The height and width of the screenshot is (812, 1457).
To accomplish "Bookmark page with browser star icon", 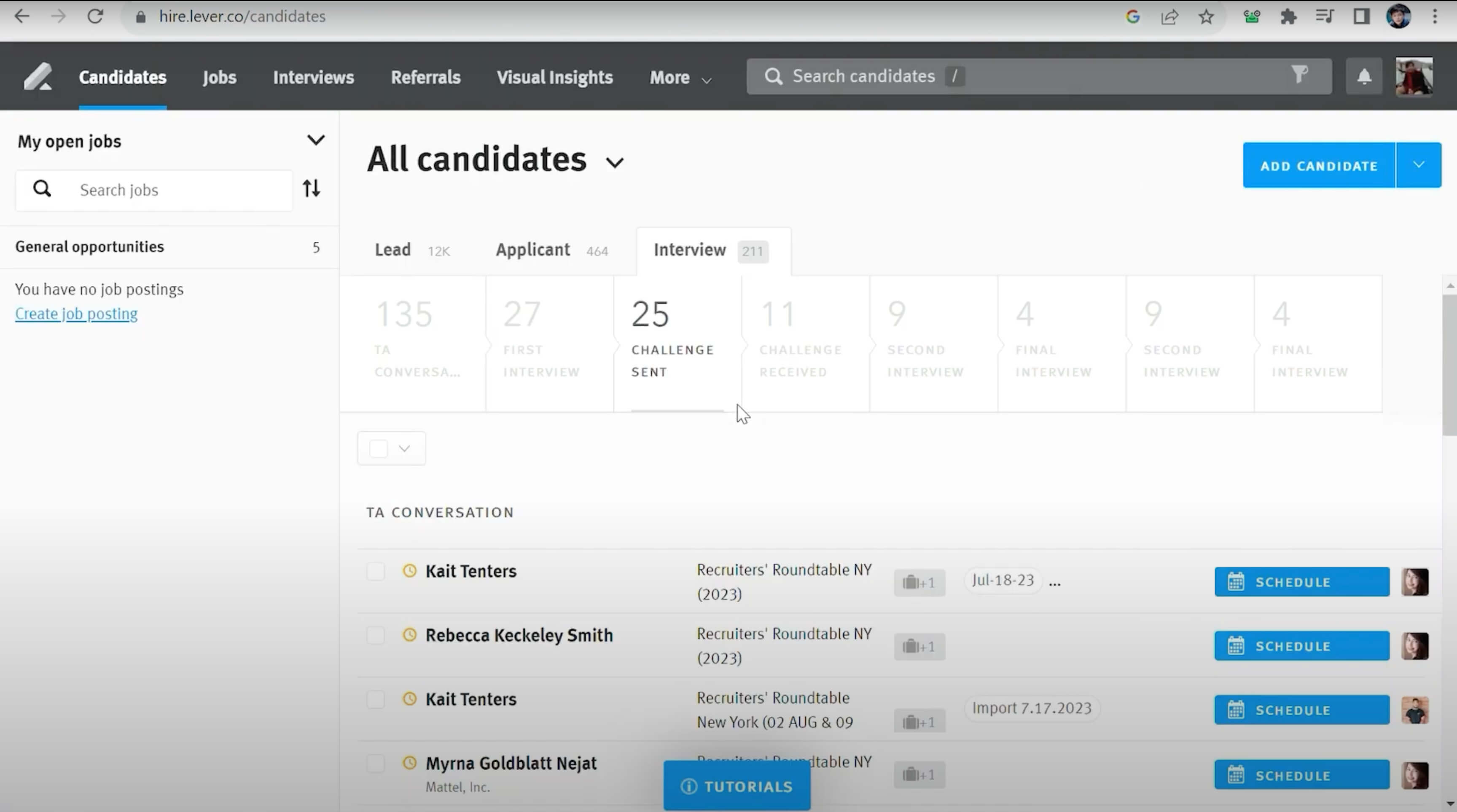I will click(1206, 16).
